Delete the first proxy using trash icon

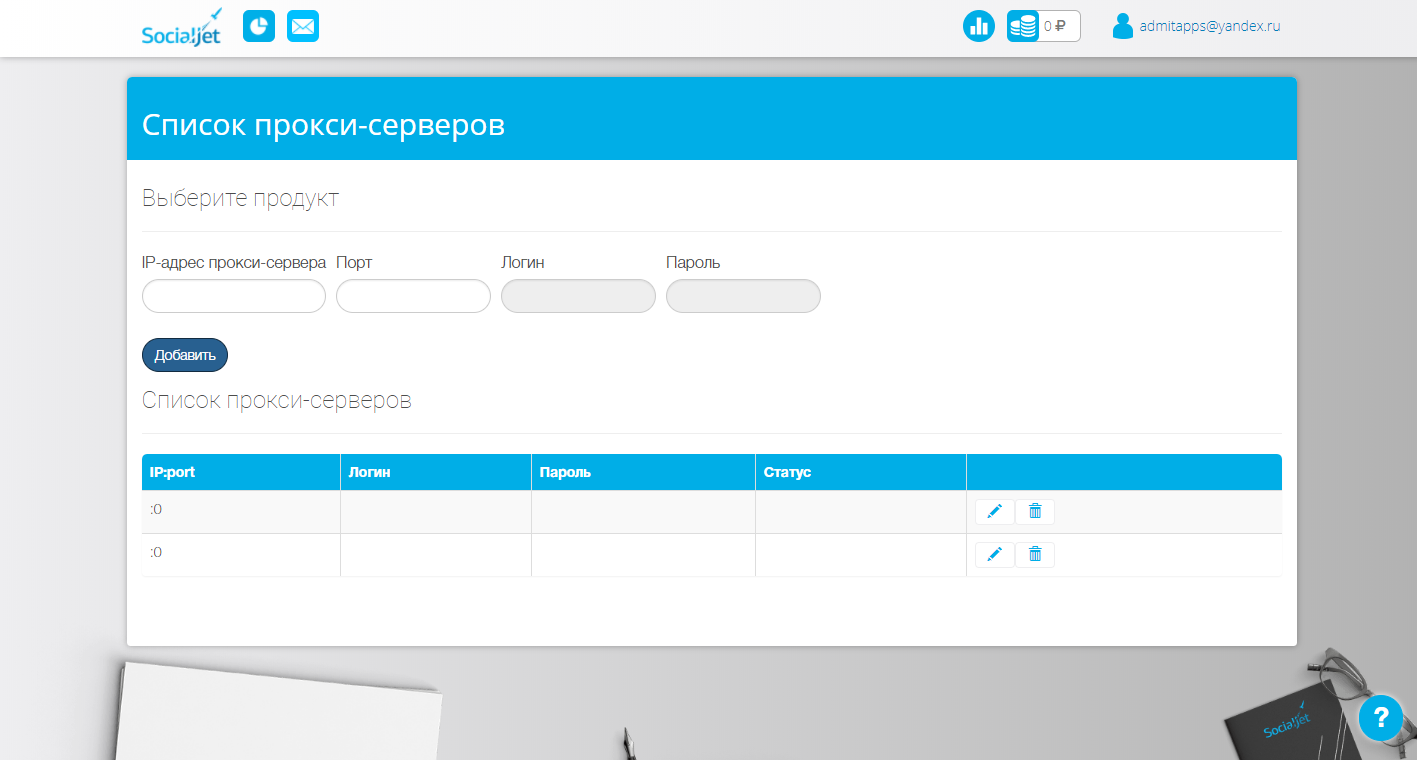click(x=1034, y=511)
